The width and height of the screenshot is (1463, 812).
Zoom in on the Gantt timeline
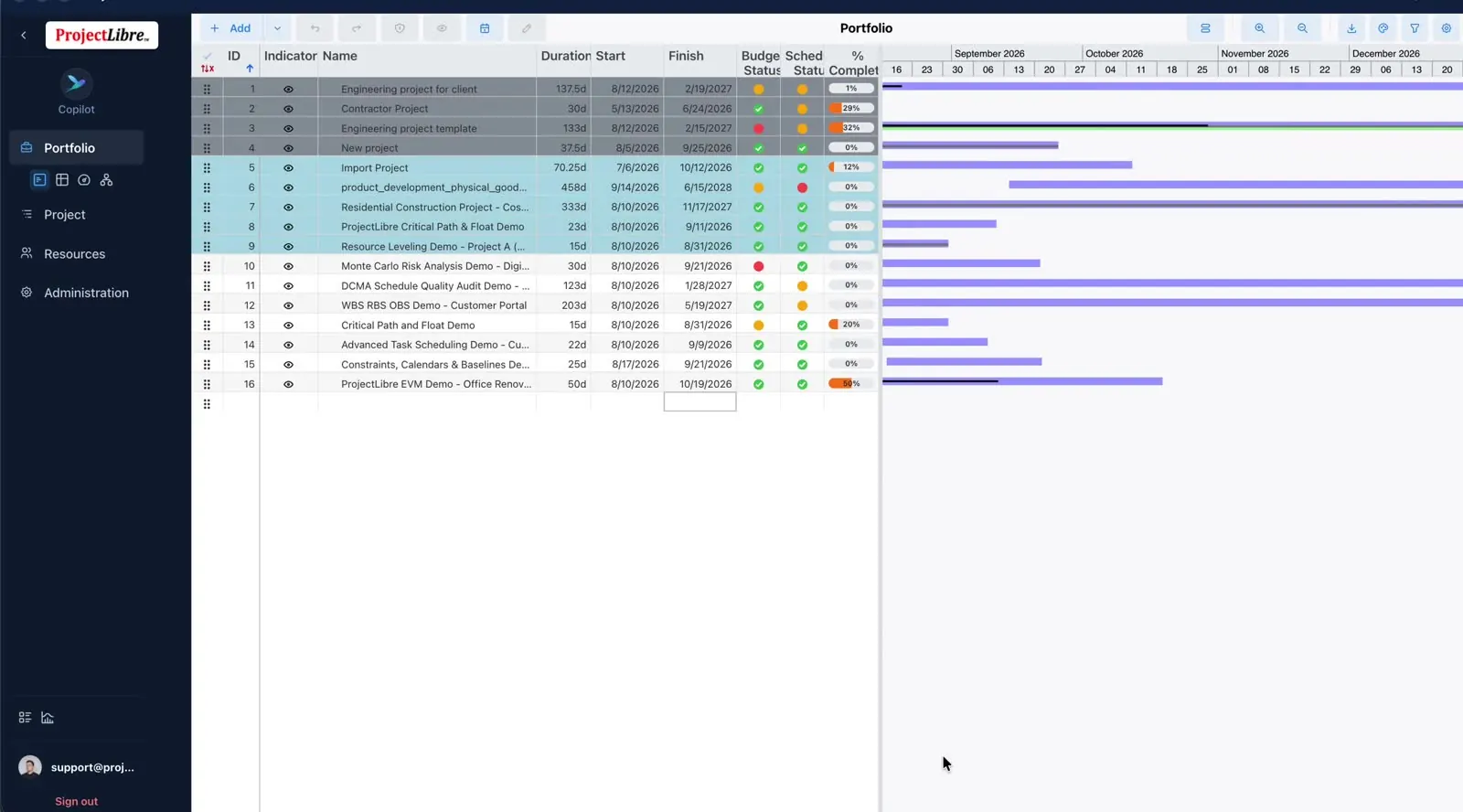point(1260,28)
